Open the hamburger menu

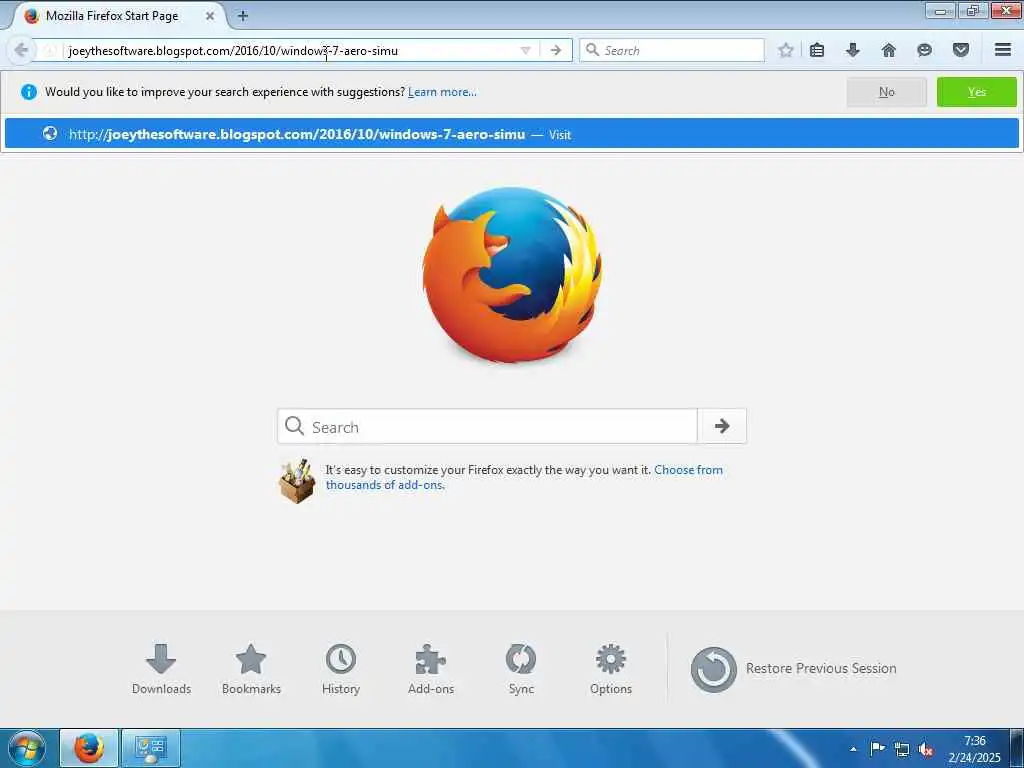pos(1003,50)
